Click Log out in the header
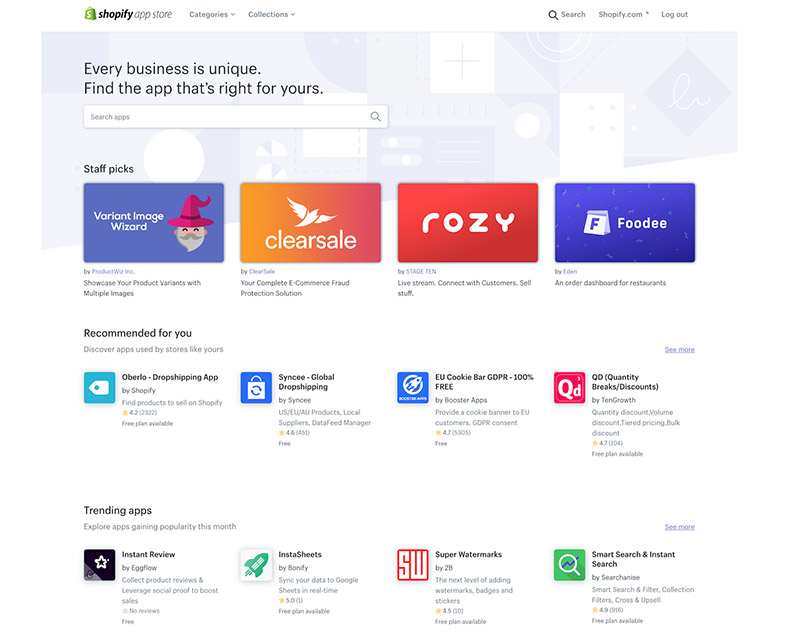800x641 pixels. tap(674, 14)
